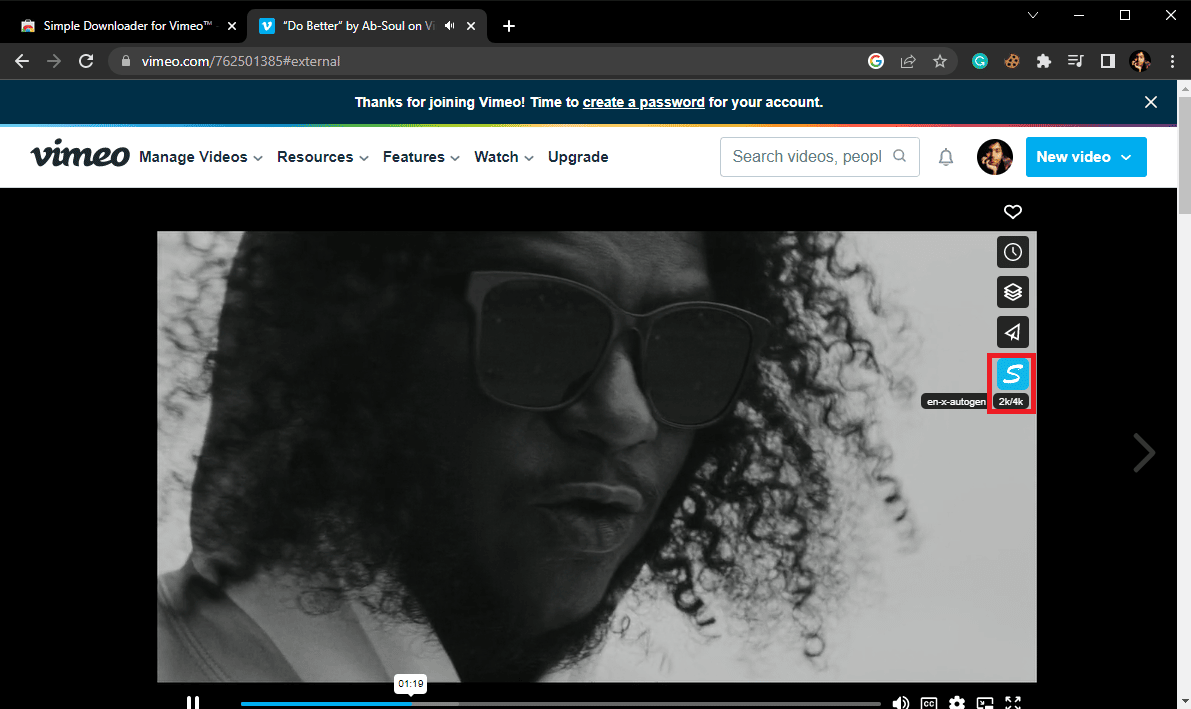Screen dimensions: 1191x709
Task: Open the Upgrade page
Action: pyautogui.click(x=578, y=157)
